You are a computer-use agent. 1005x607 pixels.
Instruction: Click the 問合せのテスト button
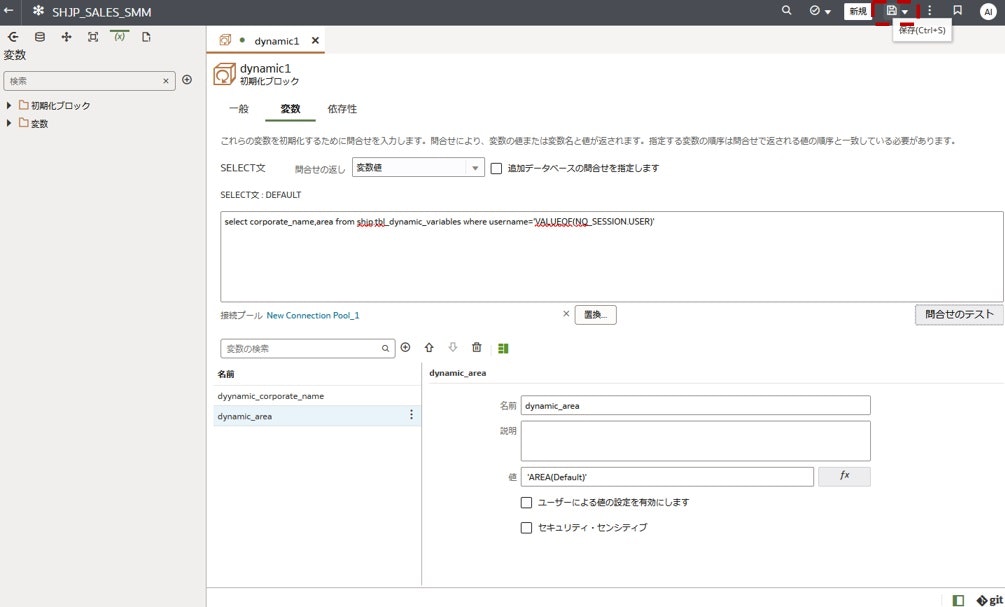[959, 314]
